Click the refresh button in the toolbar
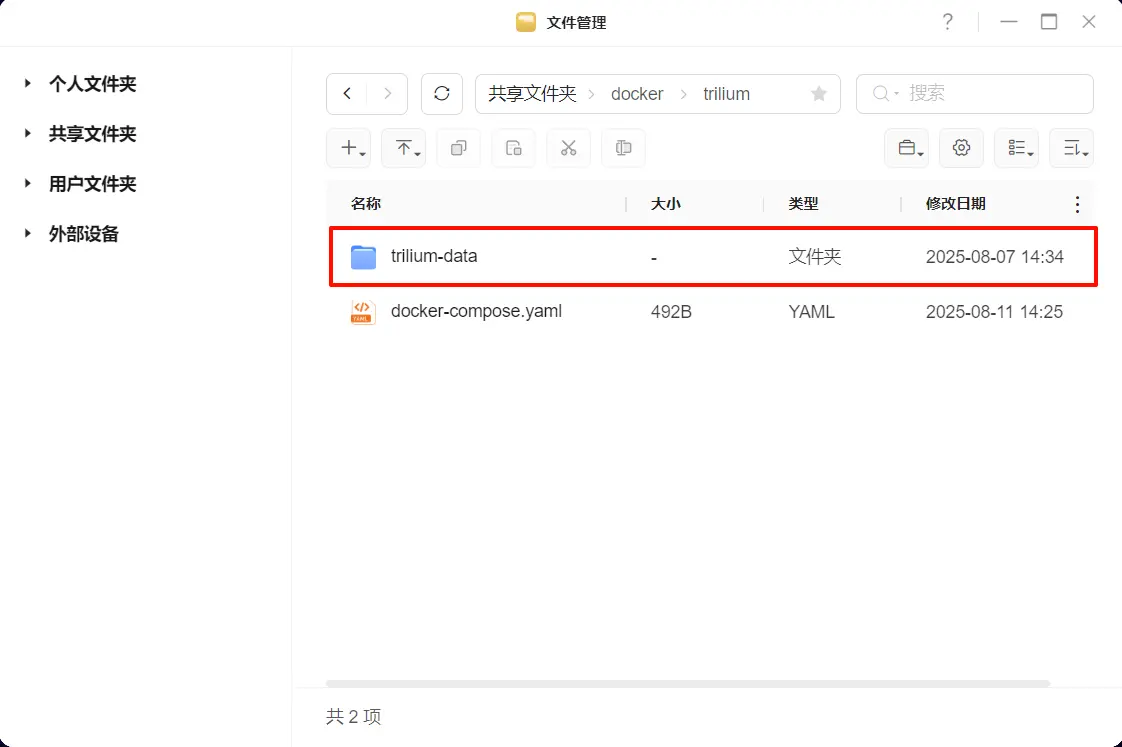This screenshot has width=1122, height=747. click(x=442, y=94)
